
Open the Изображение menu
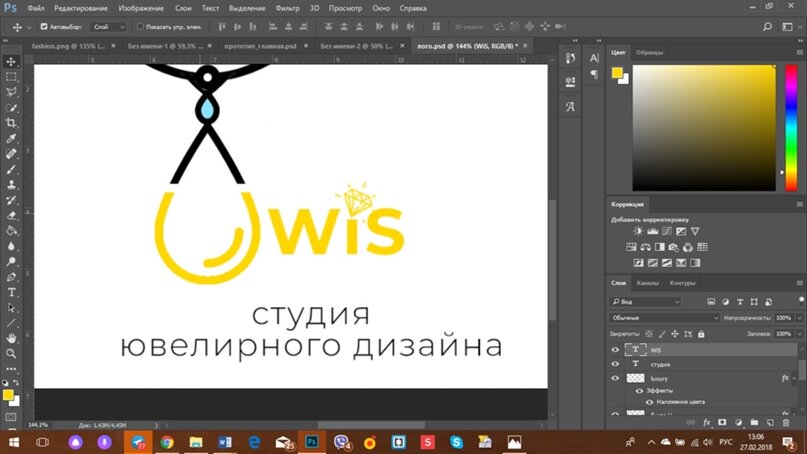141,8
